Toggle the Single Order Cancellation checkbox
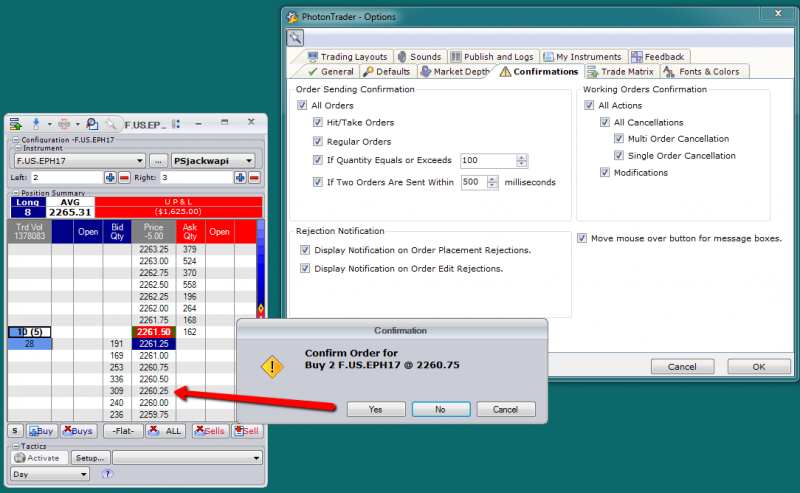The width and height of the screenshot is (800, 493). click(619, 156)
